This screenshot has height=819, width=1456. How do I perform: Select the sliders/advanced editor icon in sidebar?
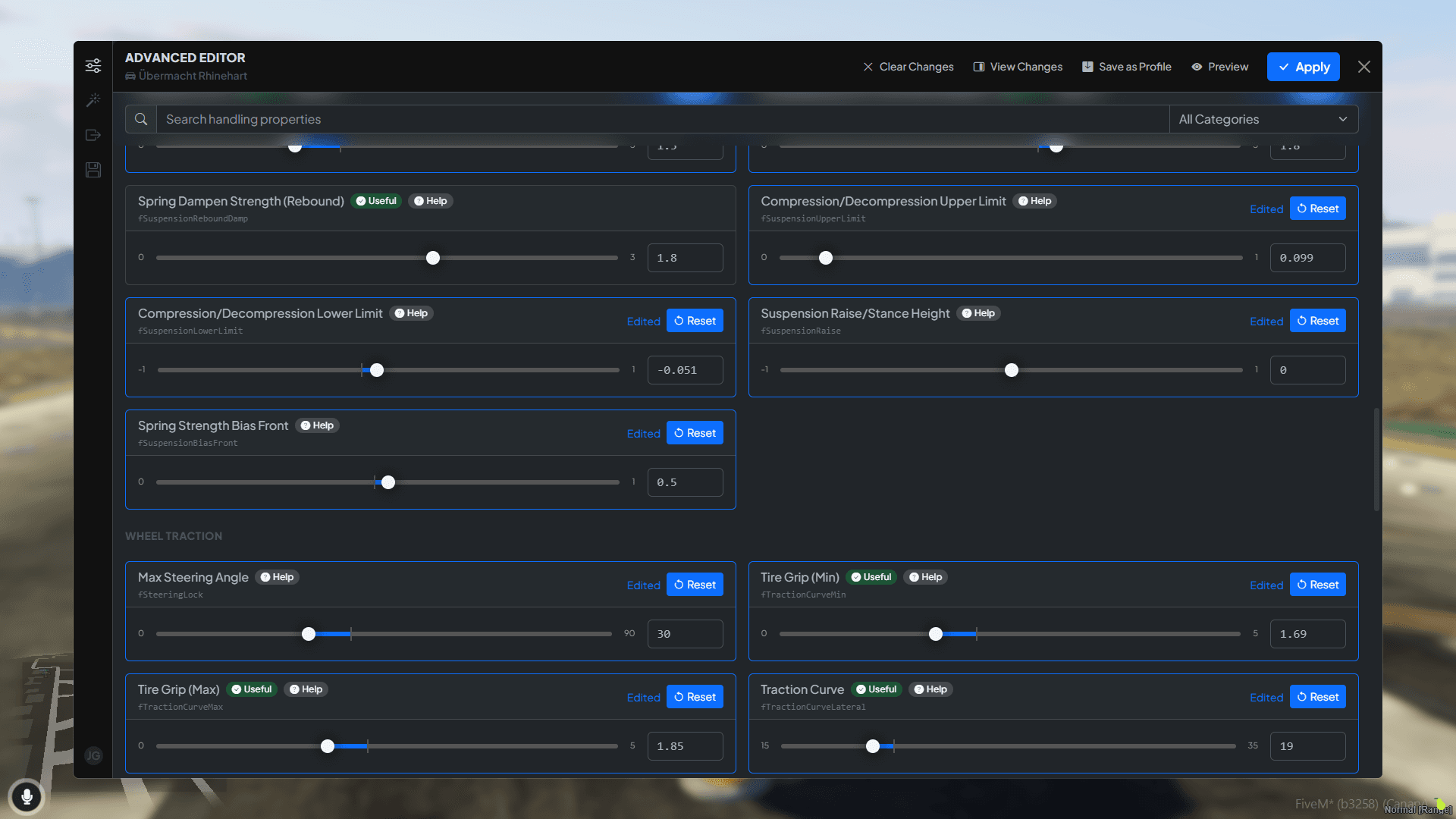point(93,65)
